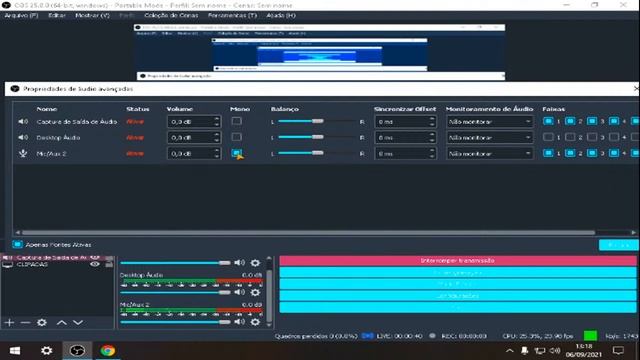The height and width of the screenshot is (360, 640).
Task: Click the green status square in status bar
Action: tap(590, 336)
